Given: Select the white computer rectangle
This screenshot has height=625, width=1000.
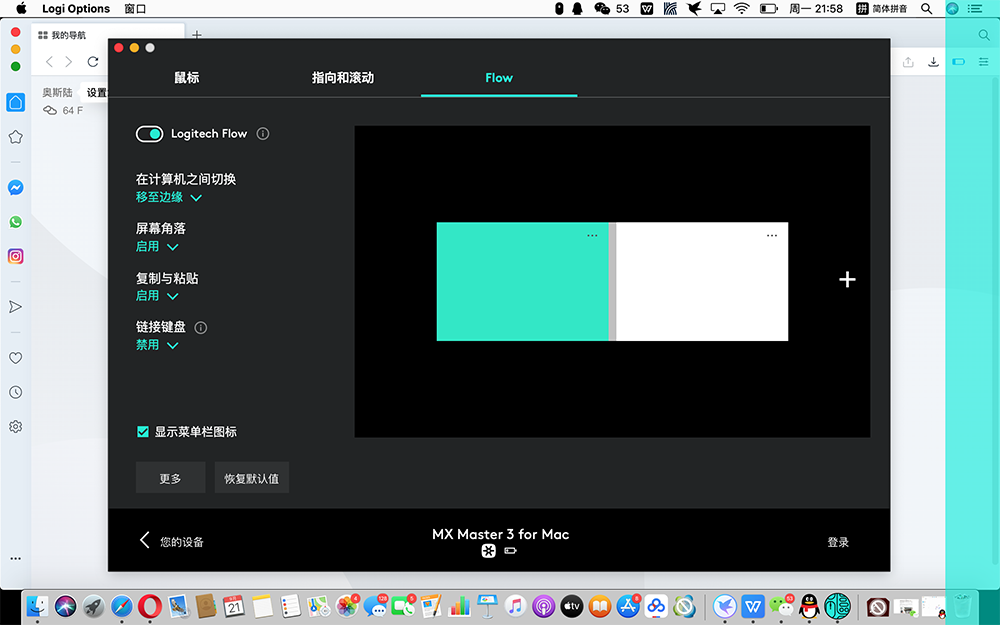Looking at the screenshot, I should tap(702, 281).
